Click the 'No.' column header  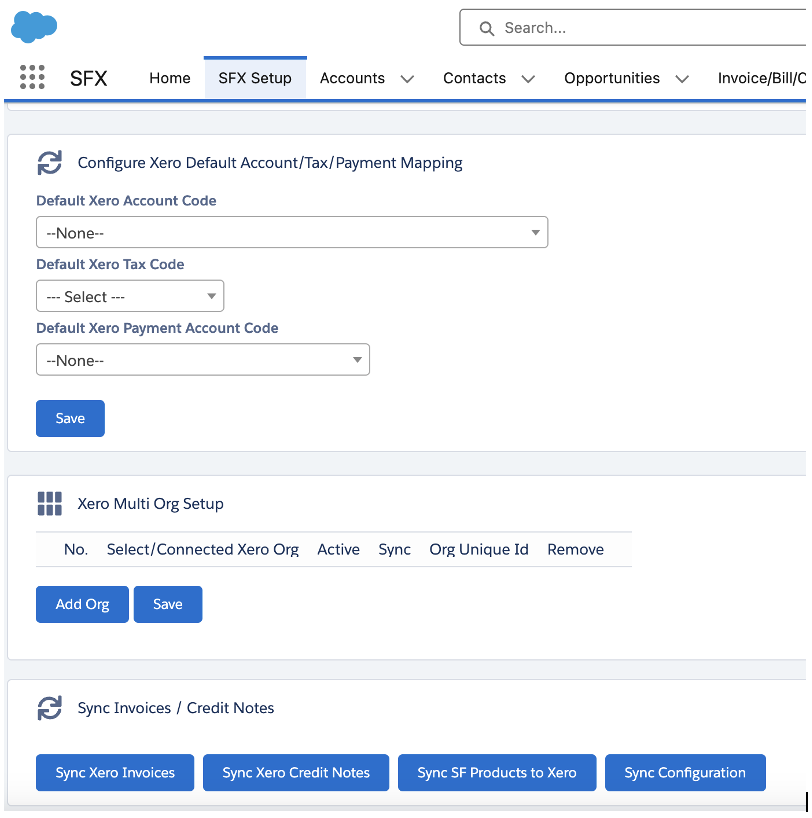click(76, 549)
